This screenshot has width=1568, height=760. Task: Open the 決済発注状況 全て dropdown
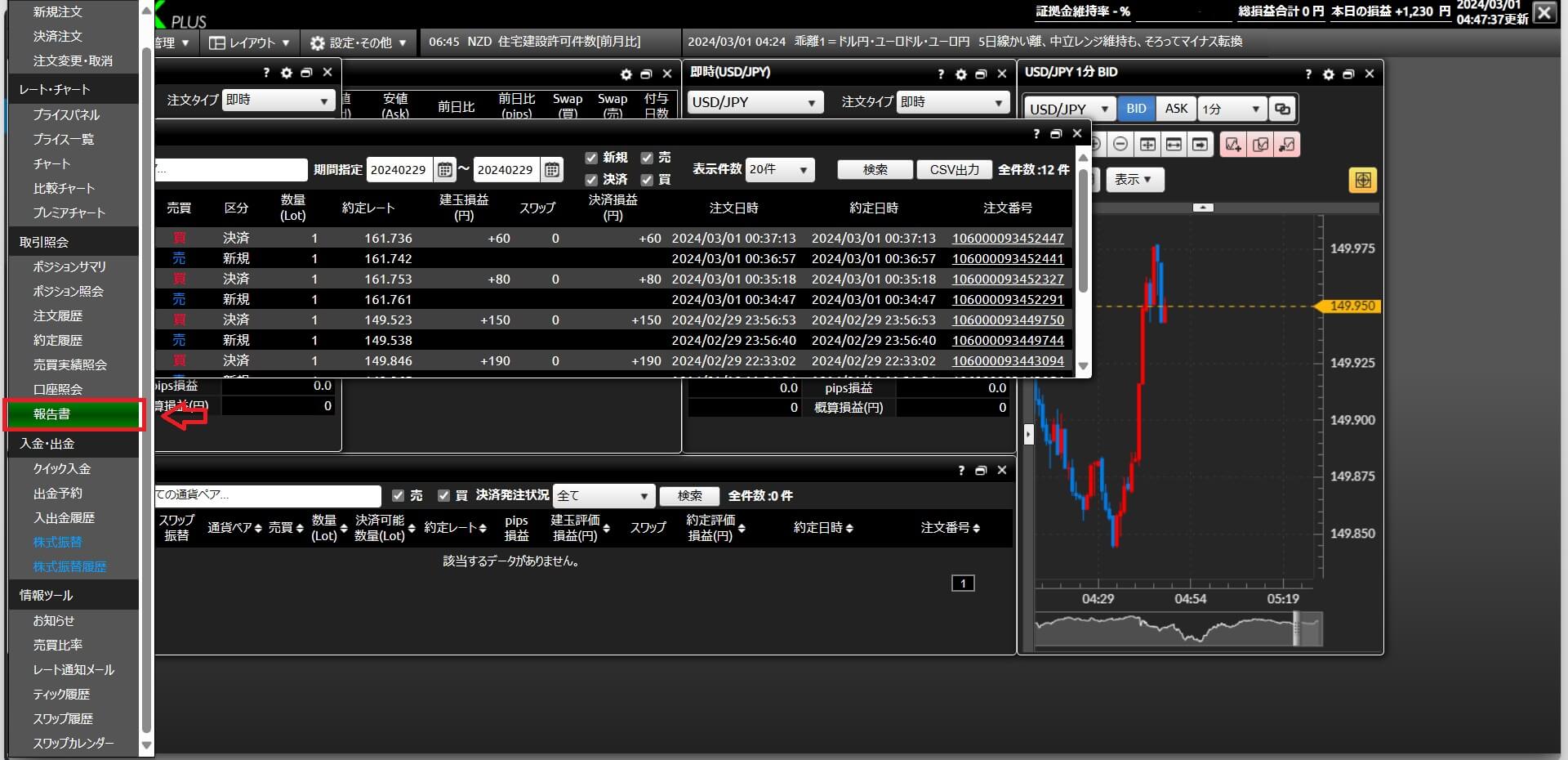[x=604, y=495]
